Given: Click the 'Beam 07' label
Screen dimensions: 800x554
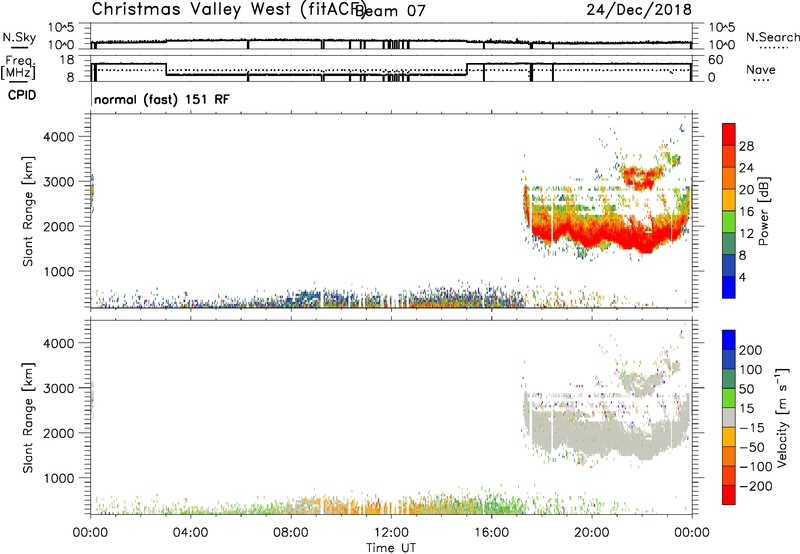Looking at the screenshot, I should tap(390, 11).
